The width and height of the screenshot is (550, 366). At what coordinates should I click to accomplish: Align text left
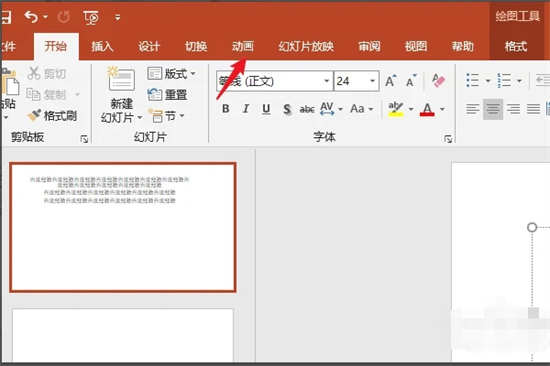click(x=472, y=109)
